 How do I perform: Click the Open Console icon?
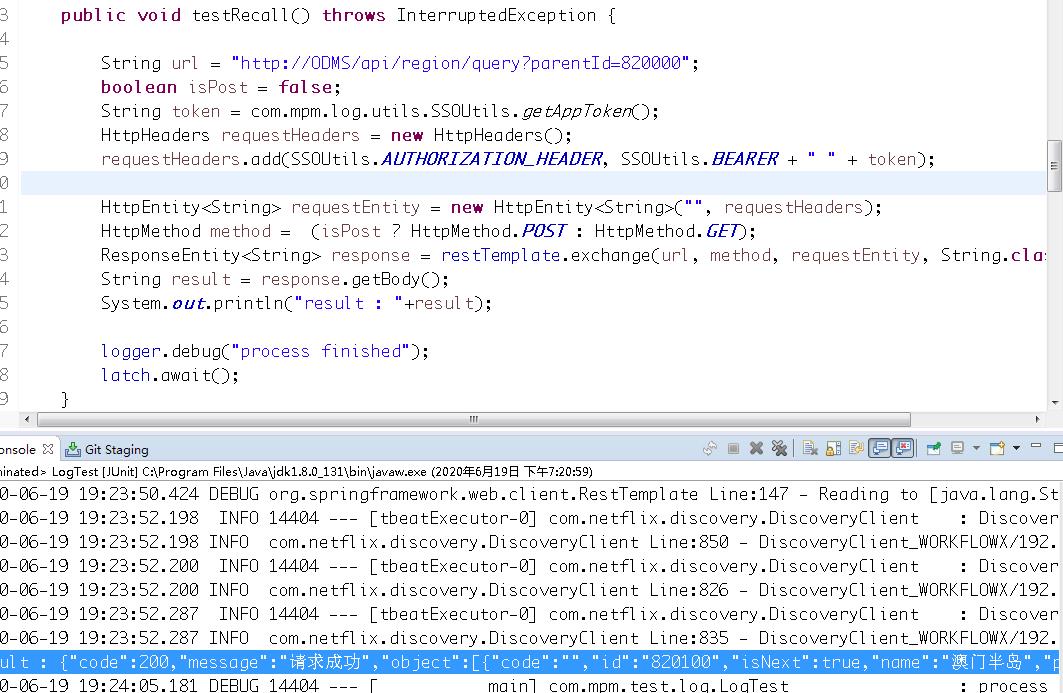coord(997,448)
